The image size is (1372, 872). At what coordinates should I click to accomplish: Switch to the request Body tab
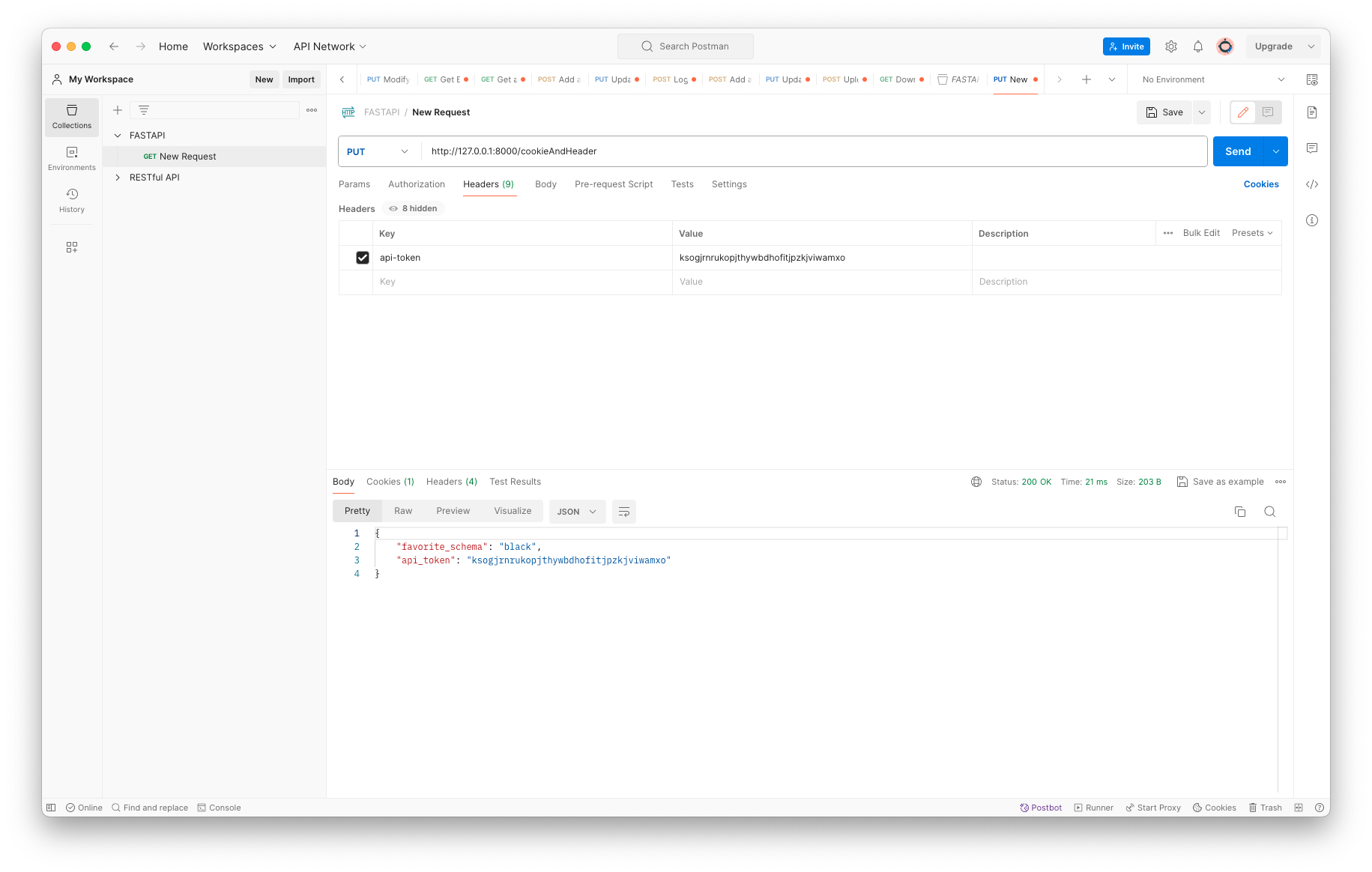tap(546, 184)
